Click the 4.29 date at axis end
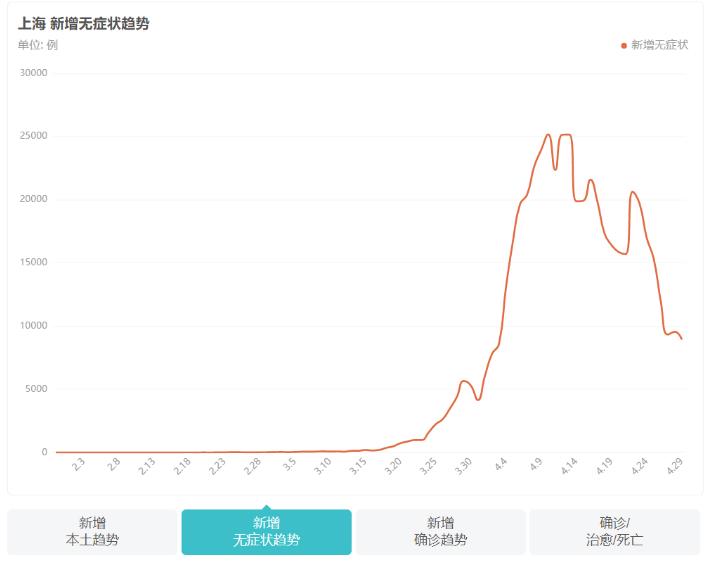707x562 pixels. point(673,466)
